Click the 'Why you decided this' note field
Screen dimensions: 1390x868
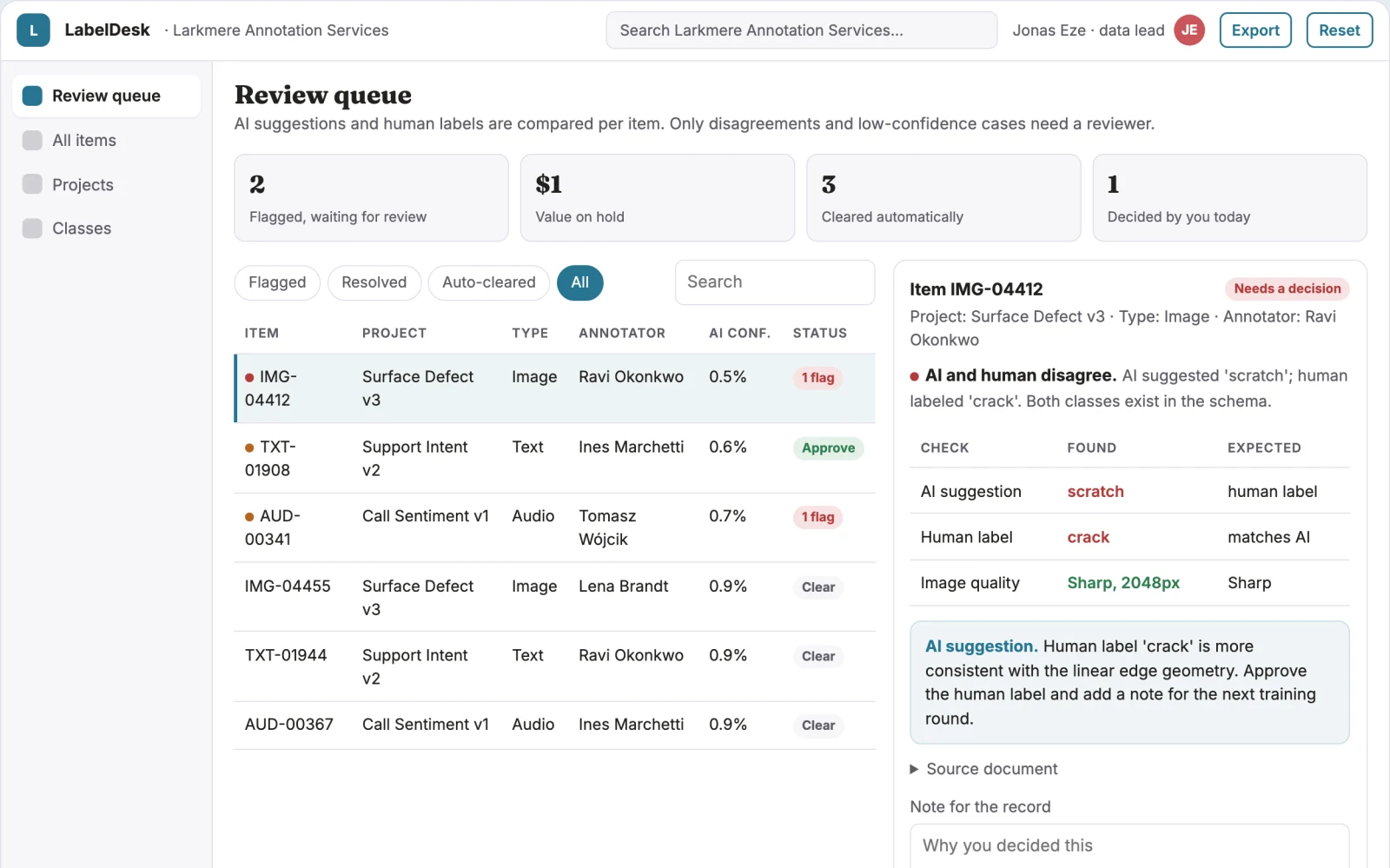pos(1129,845)
